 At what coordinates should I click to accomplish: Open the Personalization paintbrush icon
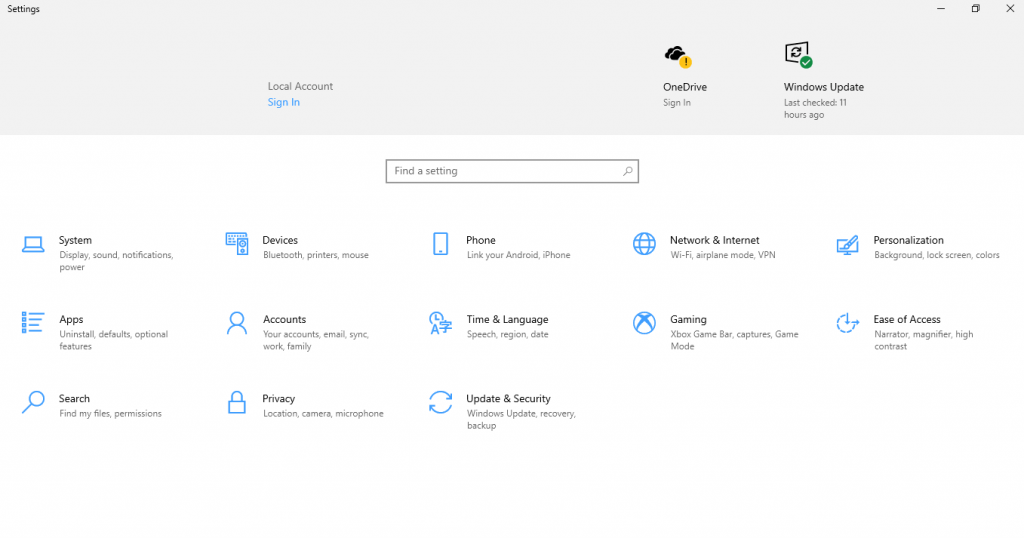click(848, 245)
